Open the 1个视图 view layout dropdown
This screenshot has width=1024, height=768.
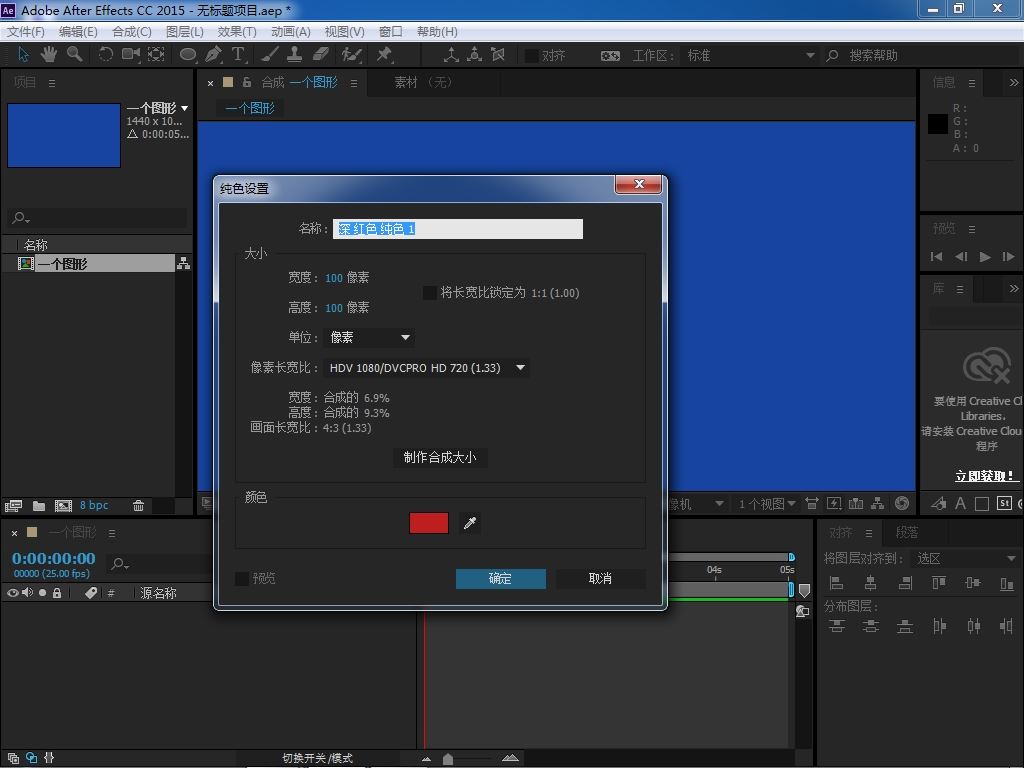pos(767,504)
